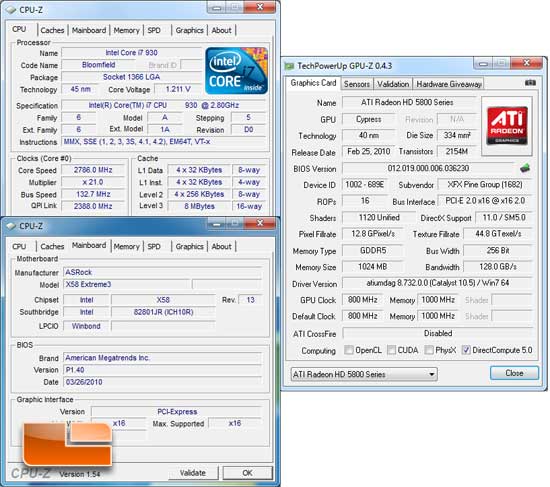The height and width of the screenshot is (487, 550).
Task: Click the Manufacturer value ASRock
Action: coord(162,272)
